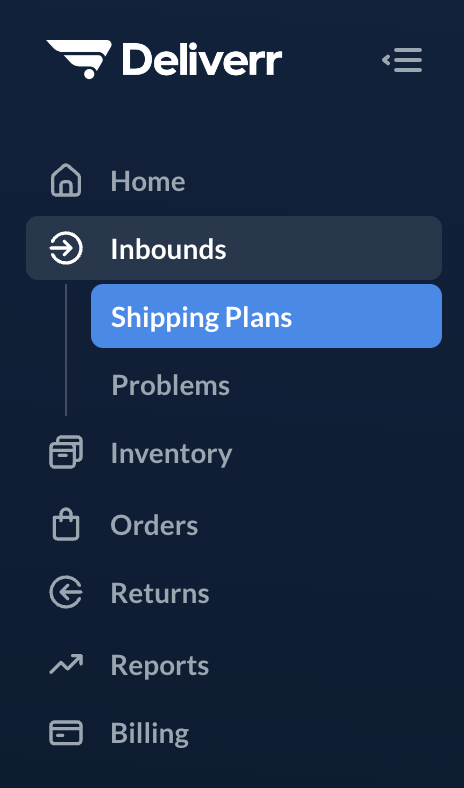The image size is (464, 788).
Task: Click the Returns back-arrow circle icon
Action: pos(66,593)
